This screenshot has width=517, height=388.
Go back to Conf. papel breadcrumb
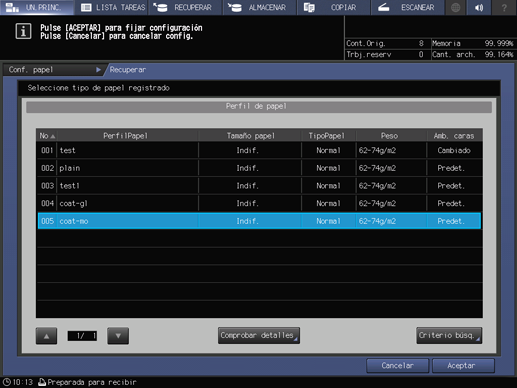pyautogui.click(x=53, y=70)
